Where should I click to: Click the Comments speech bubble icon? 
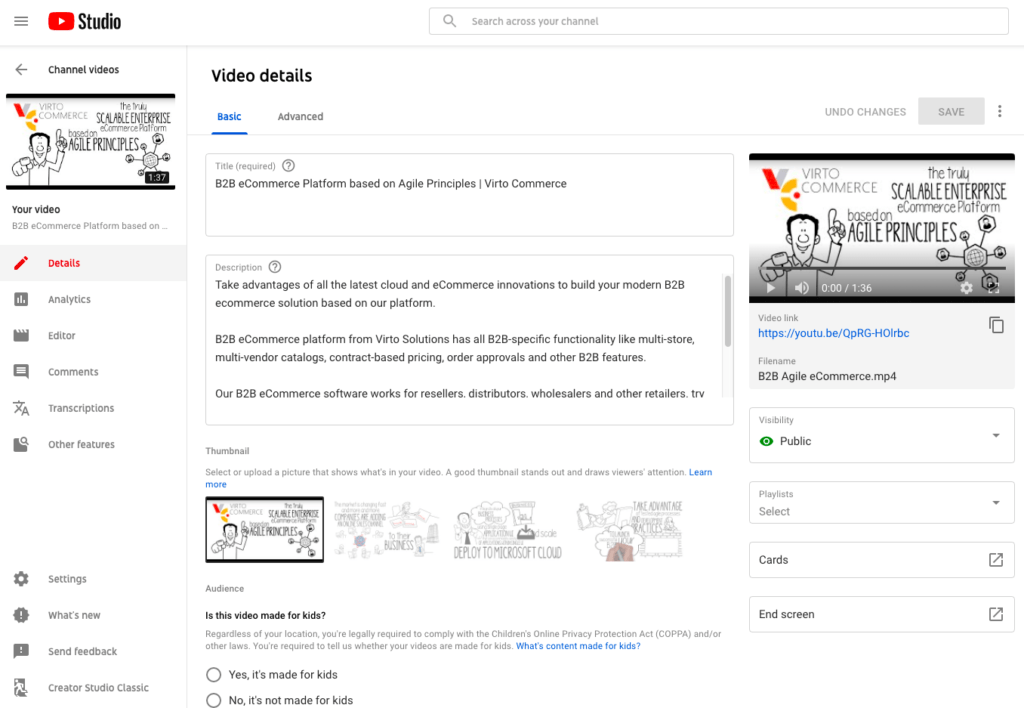(21, 372)
